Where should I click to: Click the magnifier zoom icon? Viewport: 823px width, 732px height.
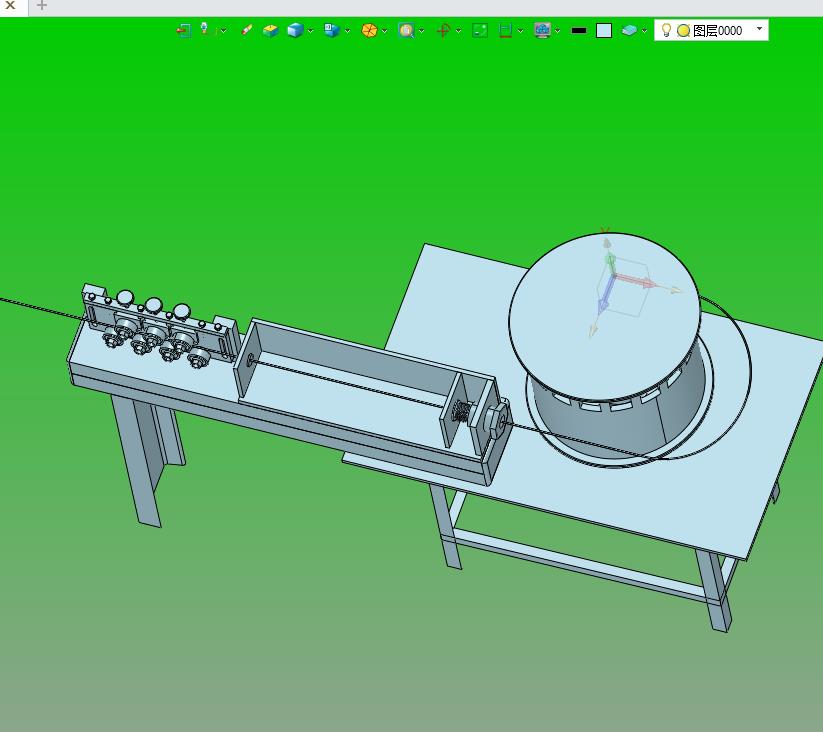point(406,30)
